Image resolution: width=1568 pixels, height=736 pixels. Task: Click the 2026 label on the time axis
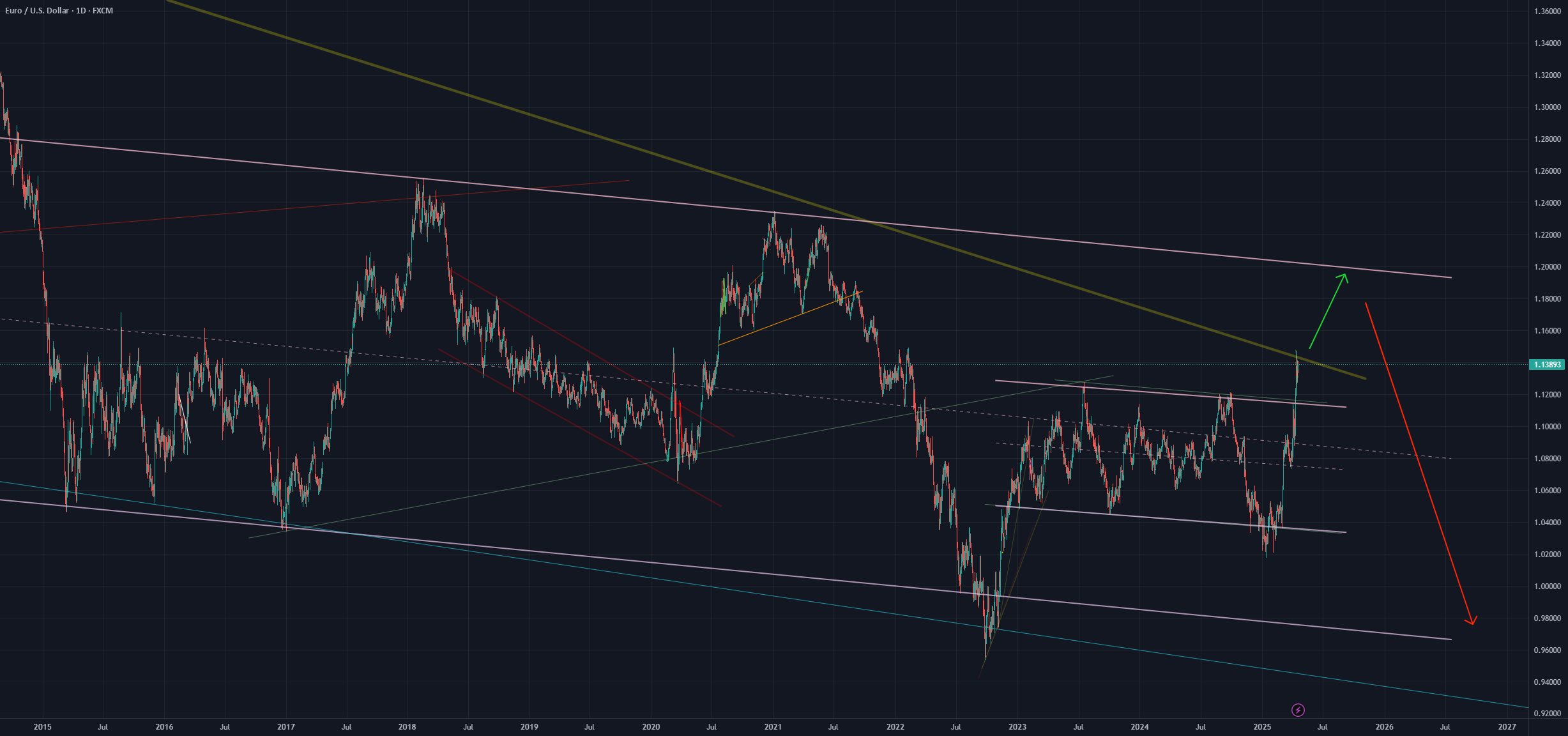1385,727
